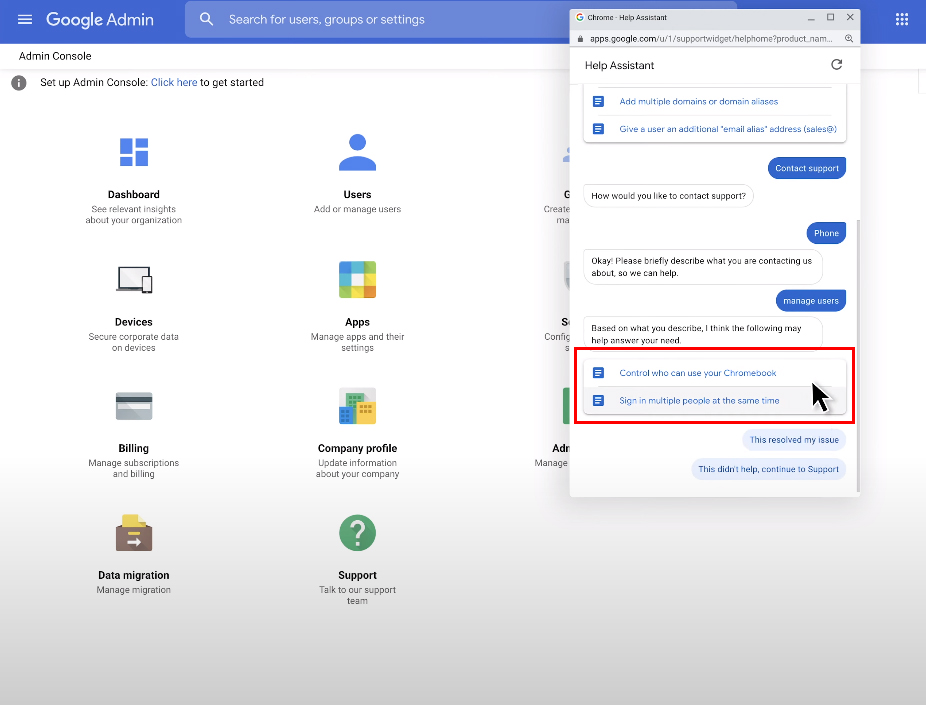Click the 'Click here' setup link

coord(174,83)
